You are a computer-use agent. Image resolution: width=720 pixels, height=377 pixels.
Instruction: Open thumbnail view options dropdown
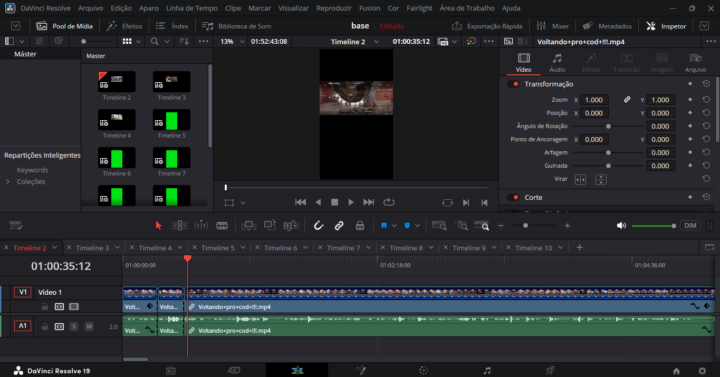coord(138,41)
